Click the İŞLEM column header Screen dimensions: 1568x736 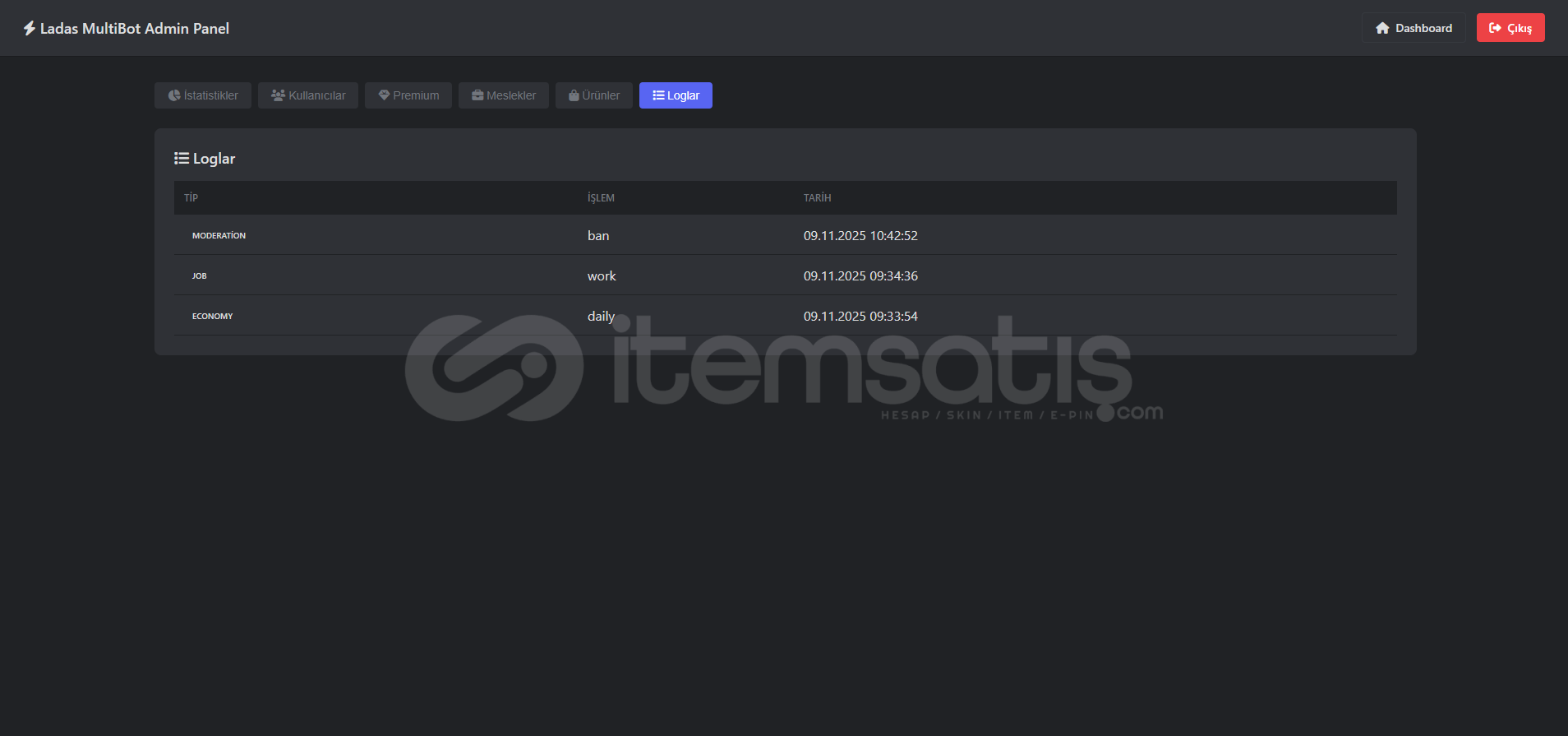point(601,198)
